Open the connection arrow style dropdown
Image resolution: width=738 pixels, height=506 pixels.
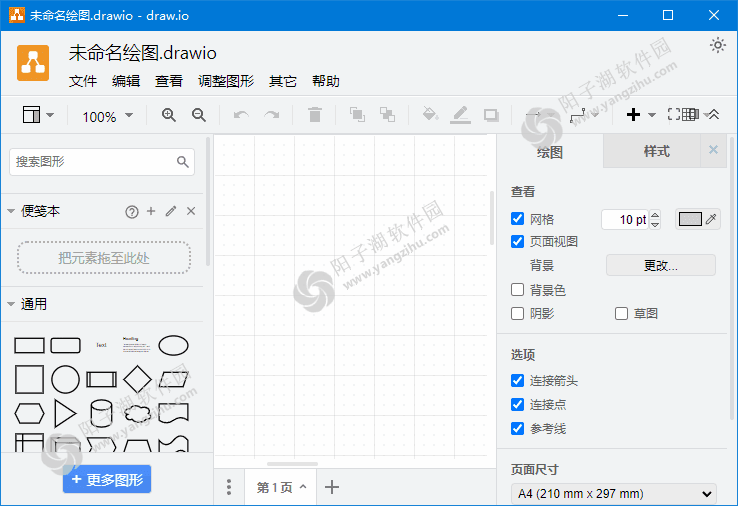[540, 115]
